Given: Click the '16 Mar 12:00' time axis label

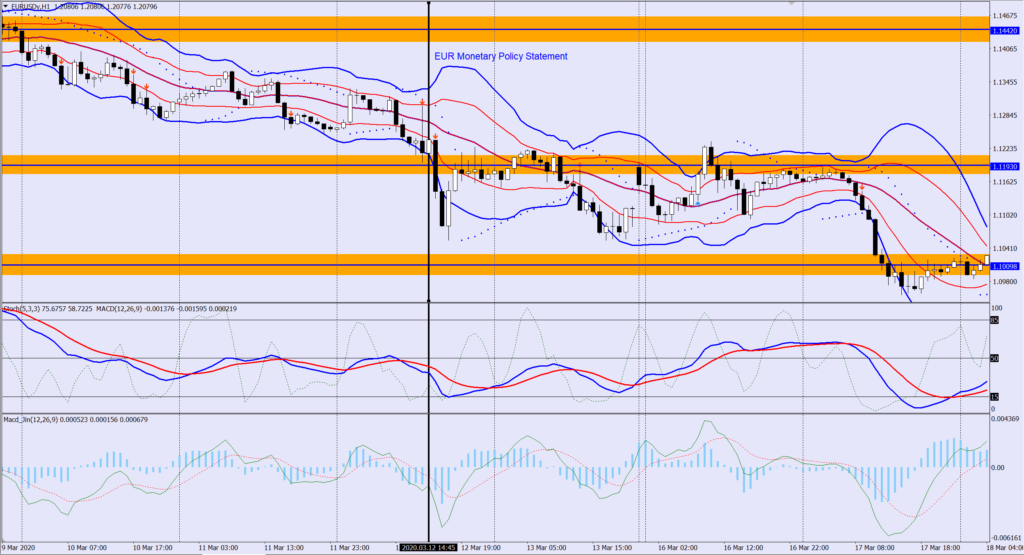Looking at the screenshot, I should coord(744,548).
